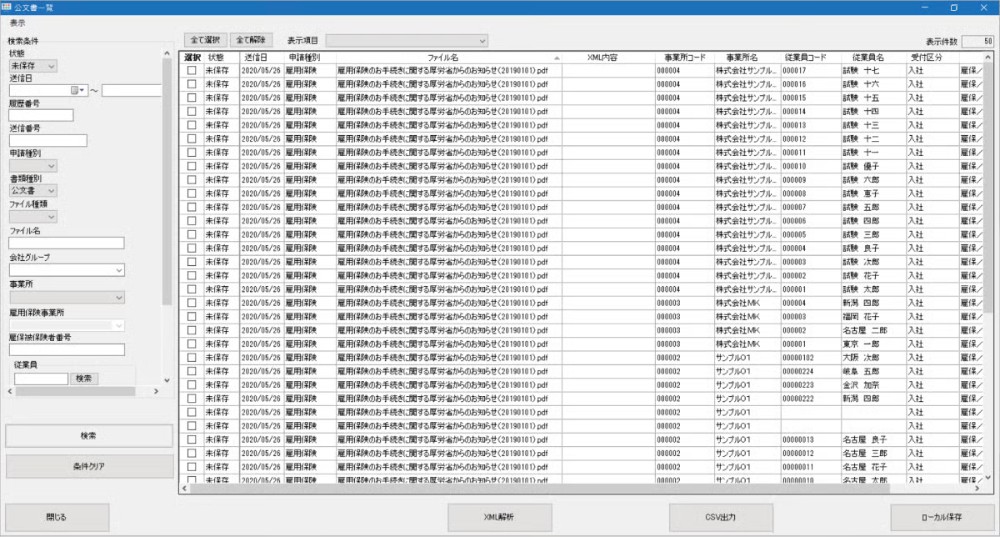Click the sort arrow in ファイル名 column header

pos(557,58)
